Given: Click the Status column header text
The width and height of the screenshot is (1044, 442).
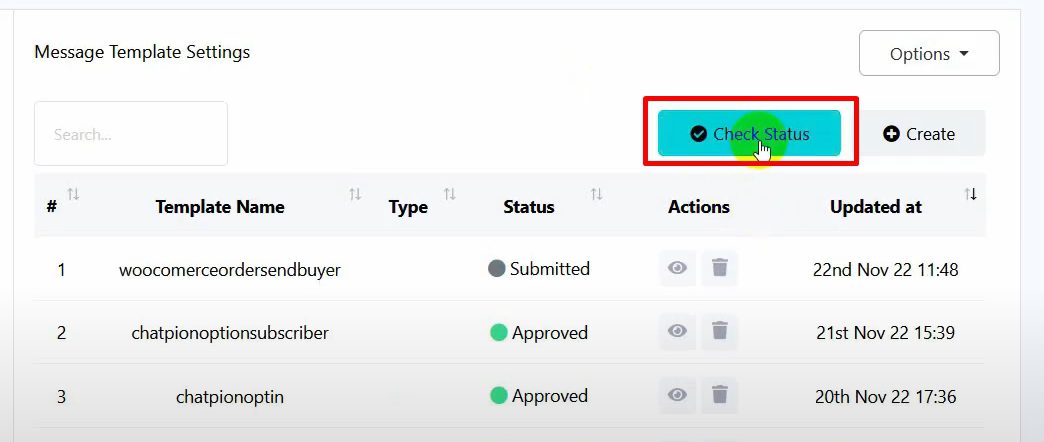Looking at the screenshot, I should 528,207.
